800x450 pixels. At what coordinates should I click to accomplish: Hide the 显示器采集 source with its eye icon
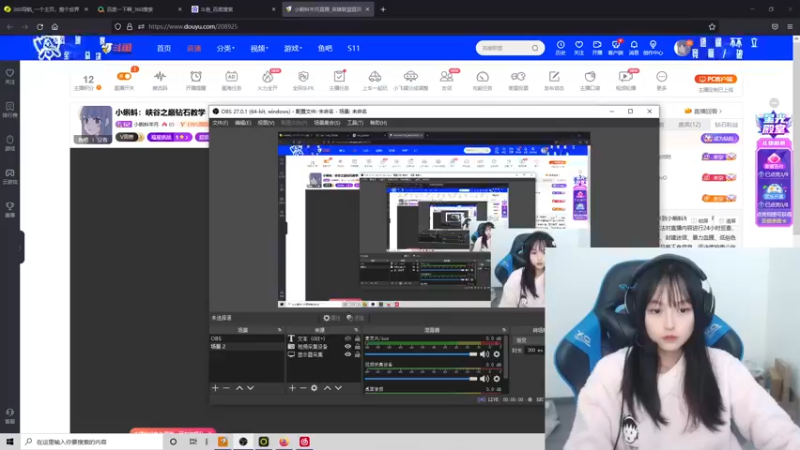pyautogui.click(x=347, y=355)
